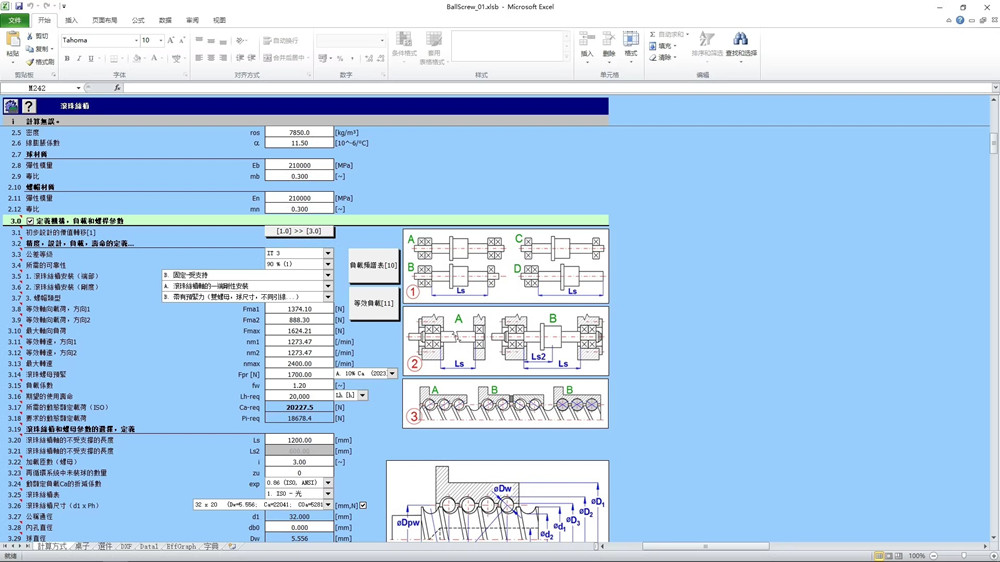The width and height of the screenshot is (1000, 562).
Task: Open the font name Tahoma dropdown
Action: point(136,40)
